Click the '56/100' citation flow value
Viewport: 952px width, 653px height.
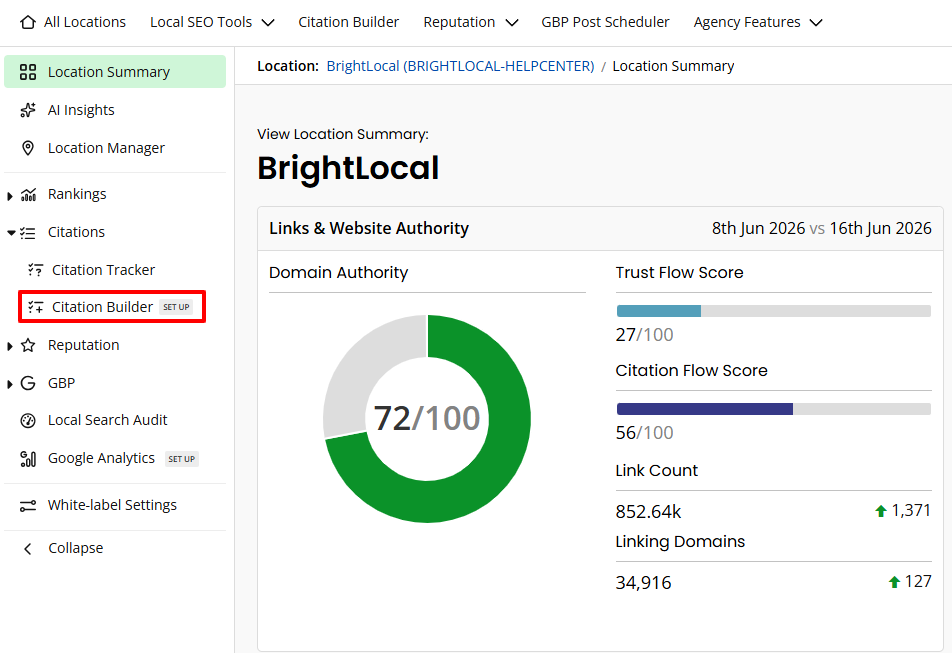coord(644,433)
